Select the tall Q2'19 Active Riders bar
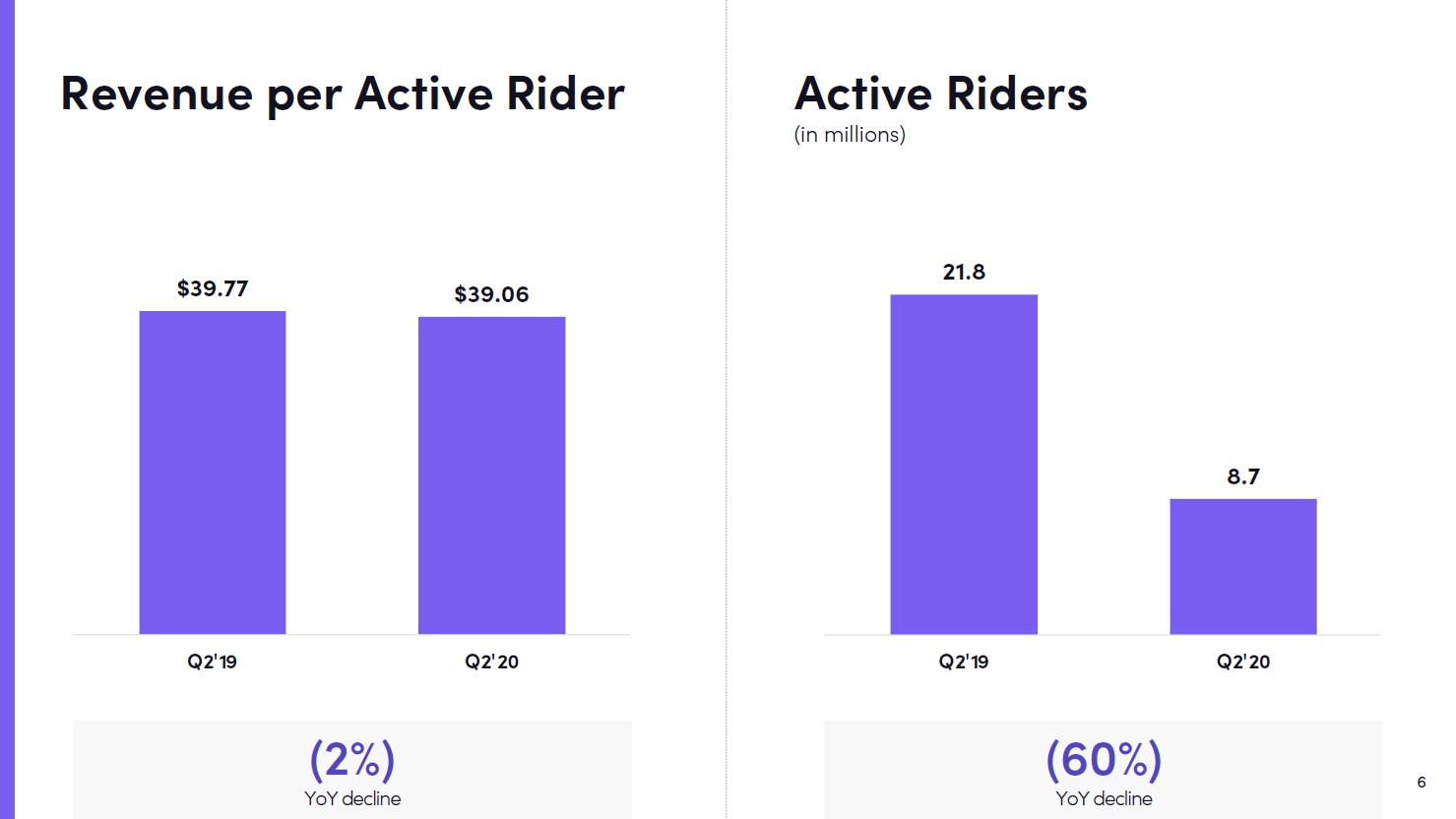The width and height of the screenshot is (1456, 819). (x=964, y=464)
